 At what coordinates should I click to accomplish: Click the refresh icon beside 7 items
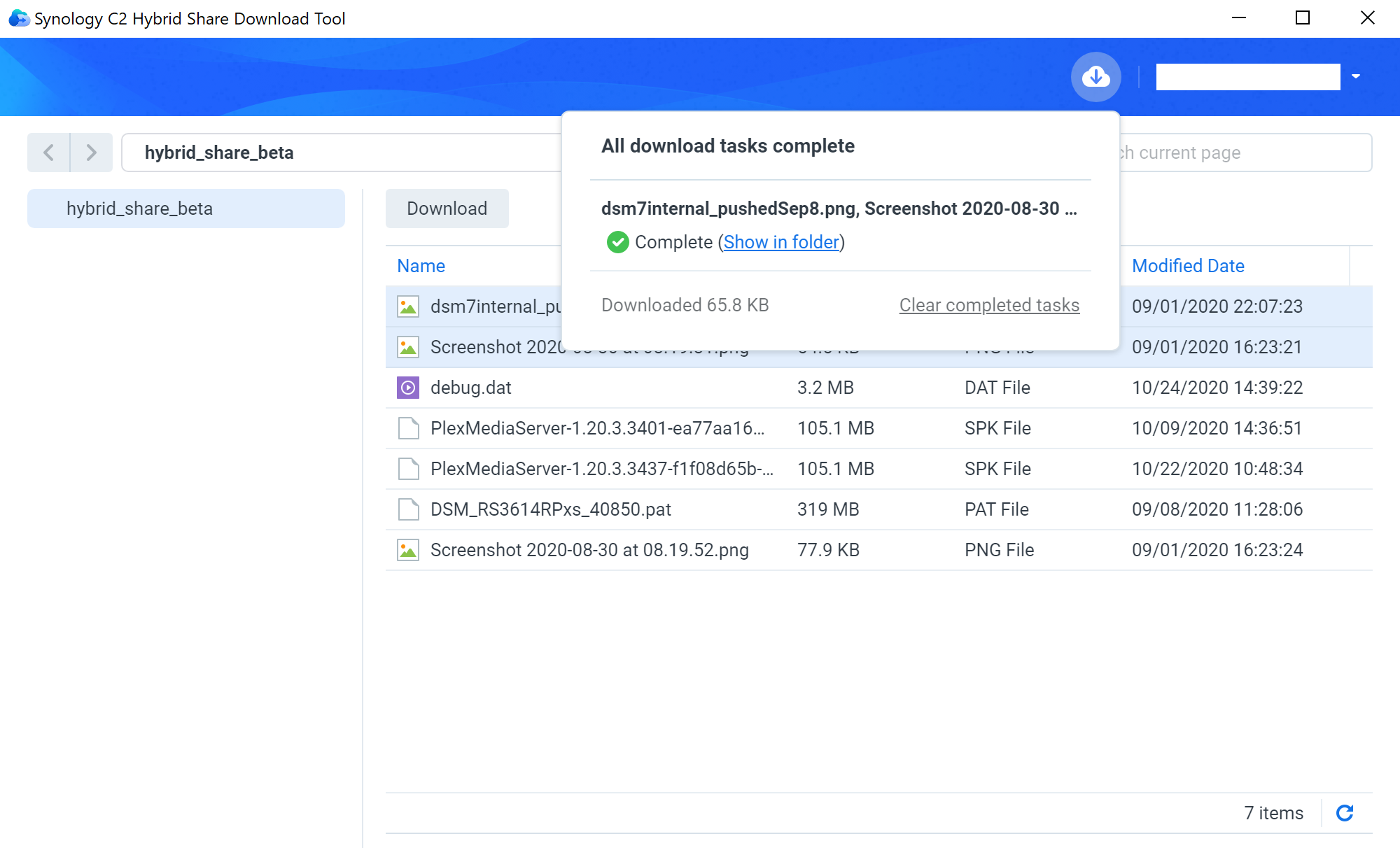(1345, 812)
